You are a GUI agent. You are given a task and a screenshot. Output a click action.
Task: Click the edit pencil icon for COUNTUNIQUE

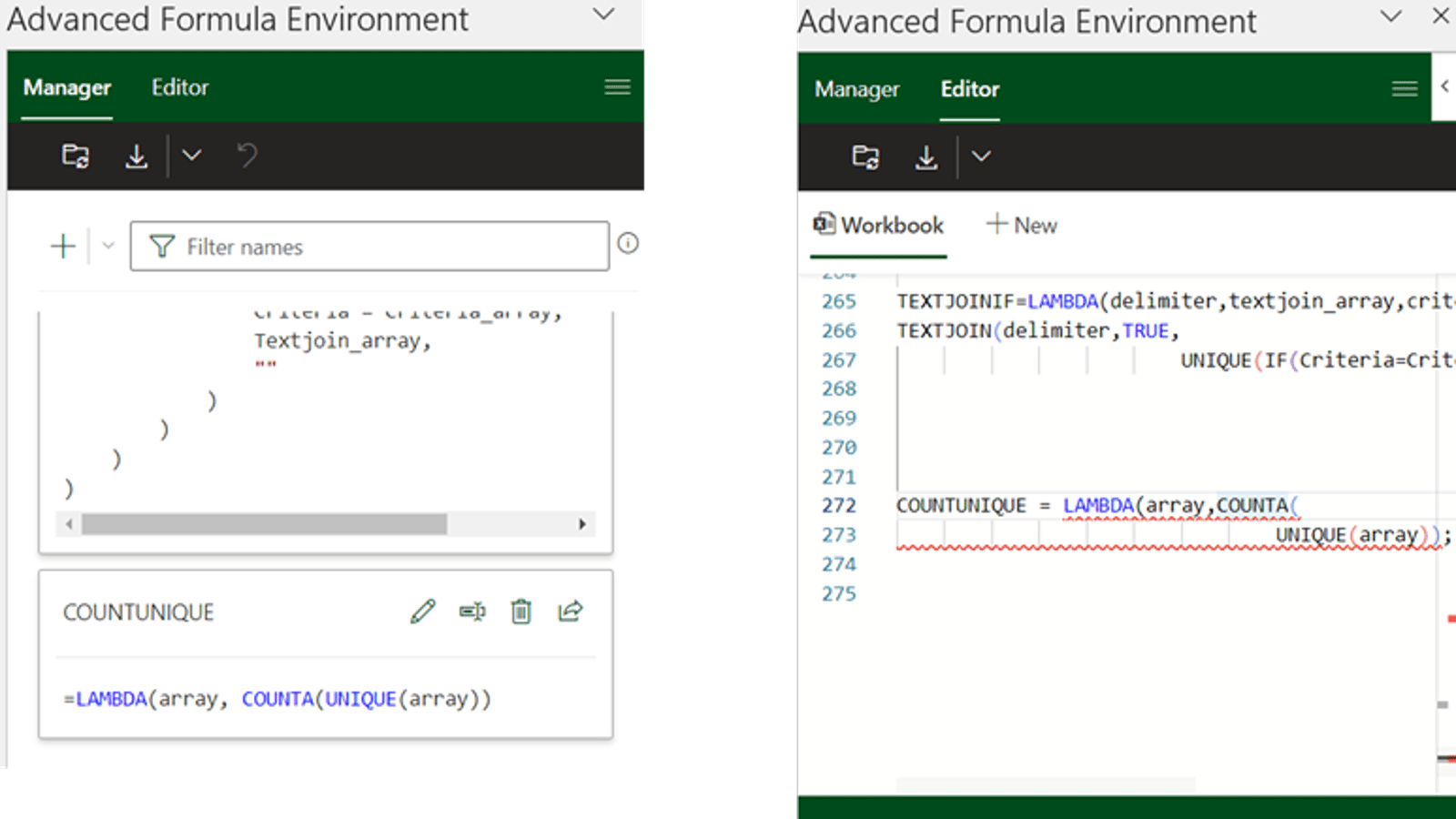423,611
